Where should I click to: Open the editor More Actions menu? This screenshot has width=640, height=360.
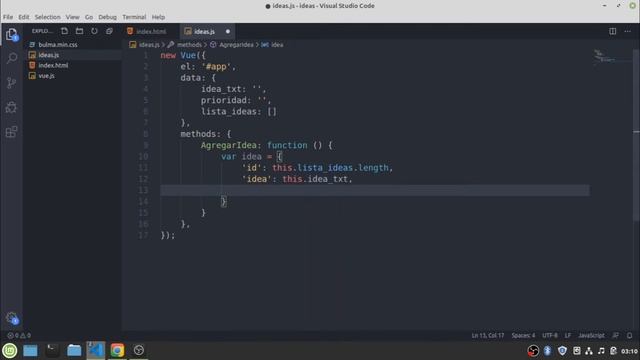(x=627, y=31)
